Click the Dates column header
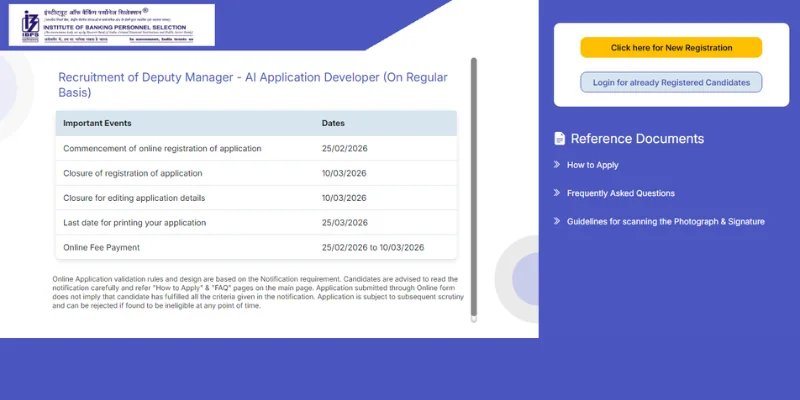This screenshot has height=400, width=800. click(x=333, y=123)
